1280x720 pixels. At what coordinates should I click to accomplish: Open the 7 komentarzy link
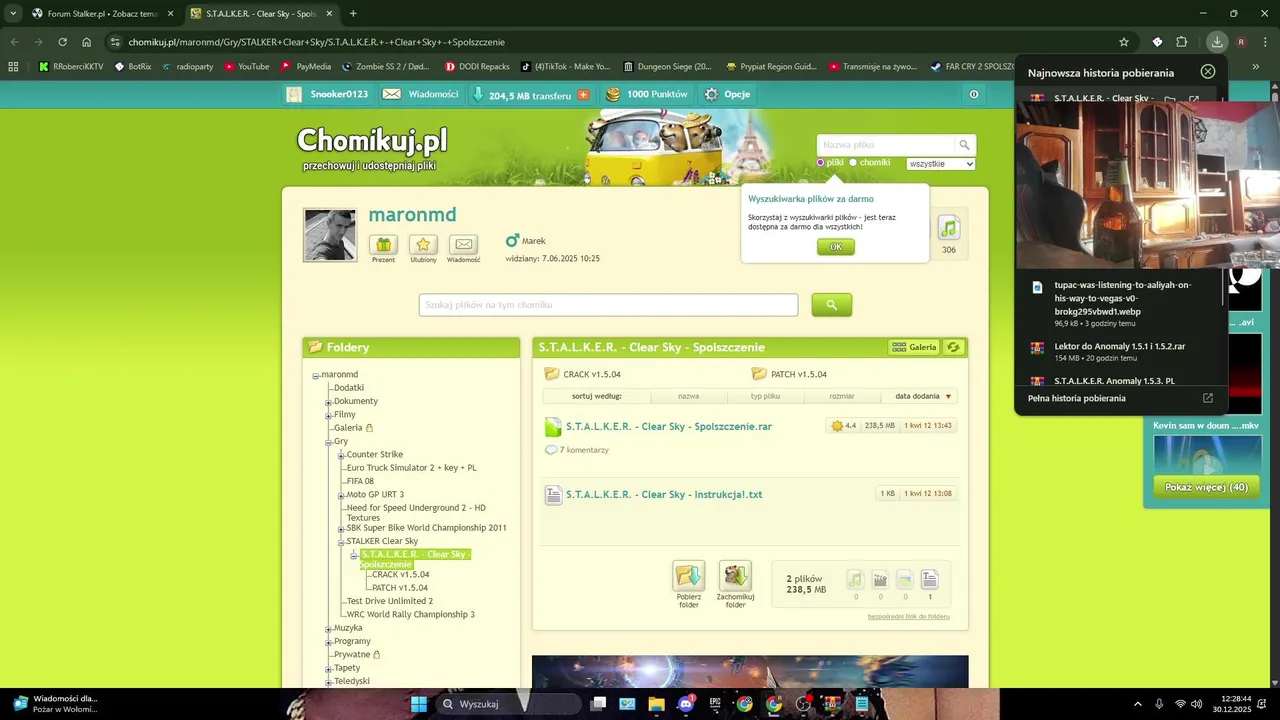click(x=584, y=450)
